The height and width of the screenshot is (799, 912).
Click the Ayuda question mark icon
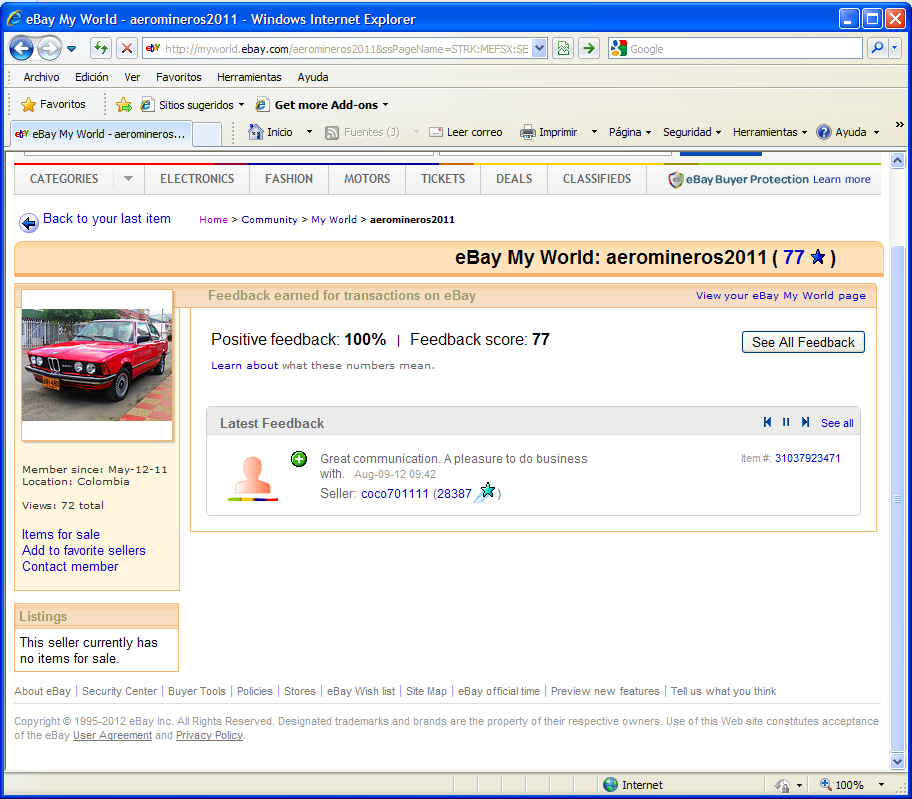tap(824, 132)
